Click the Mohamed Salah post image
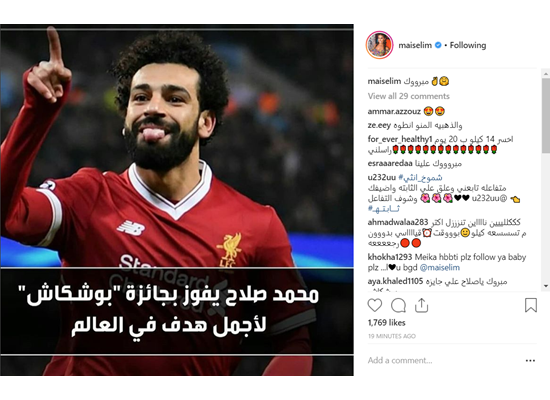The image size is (550, 400). pyautogui.click(x=177, y=200)
